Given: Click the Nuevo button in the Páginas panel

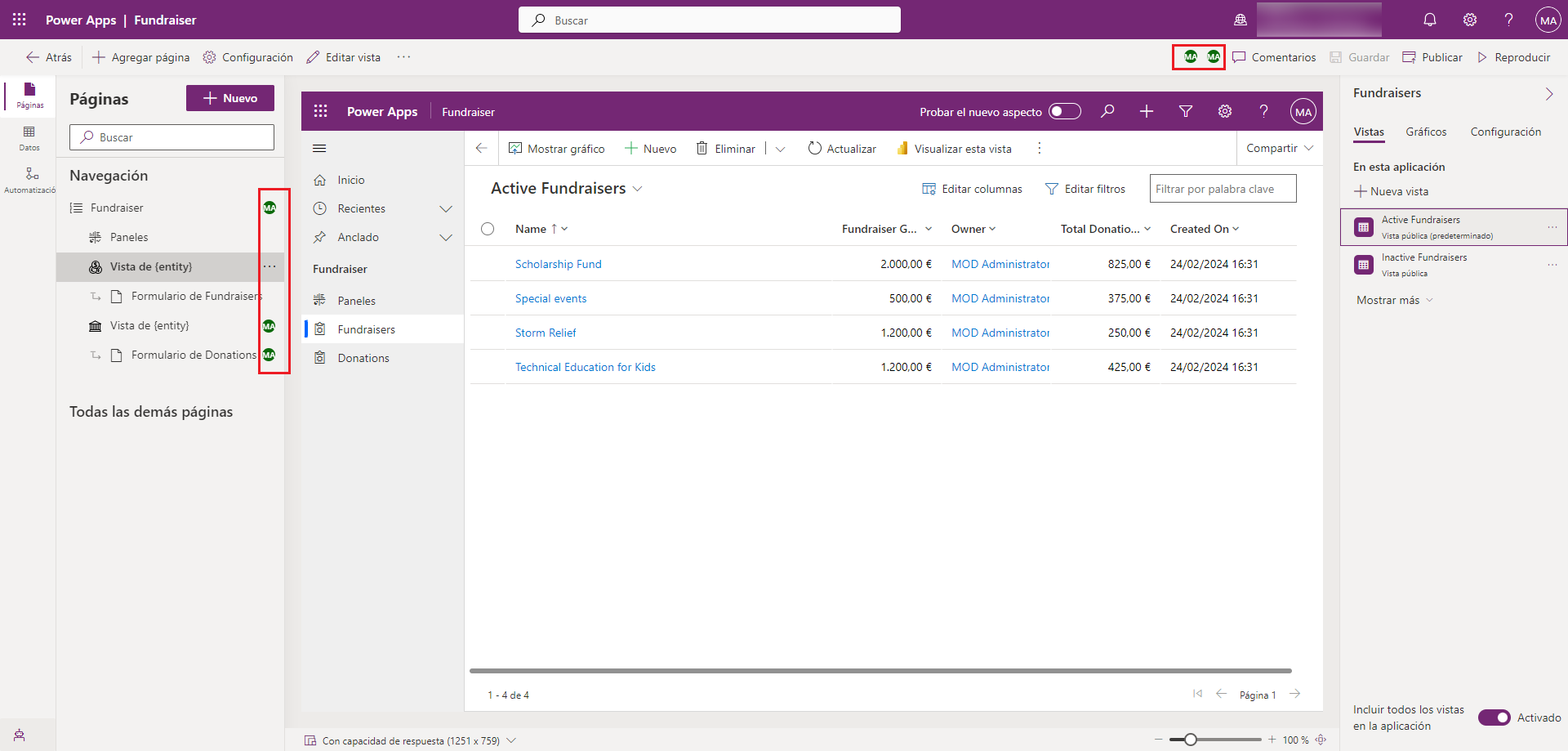Looking at the screenshot, I should [230, 98].
